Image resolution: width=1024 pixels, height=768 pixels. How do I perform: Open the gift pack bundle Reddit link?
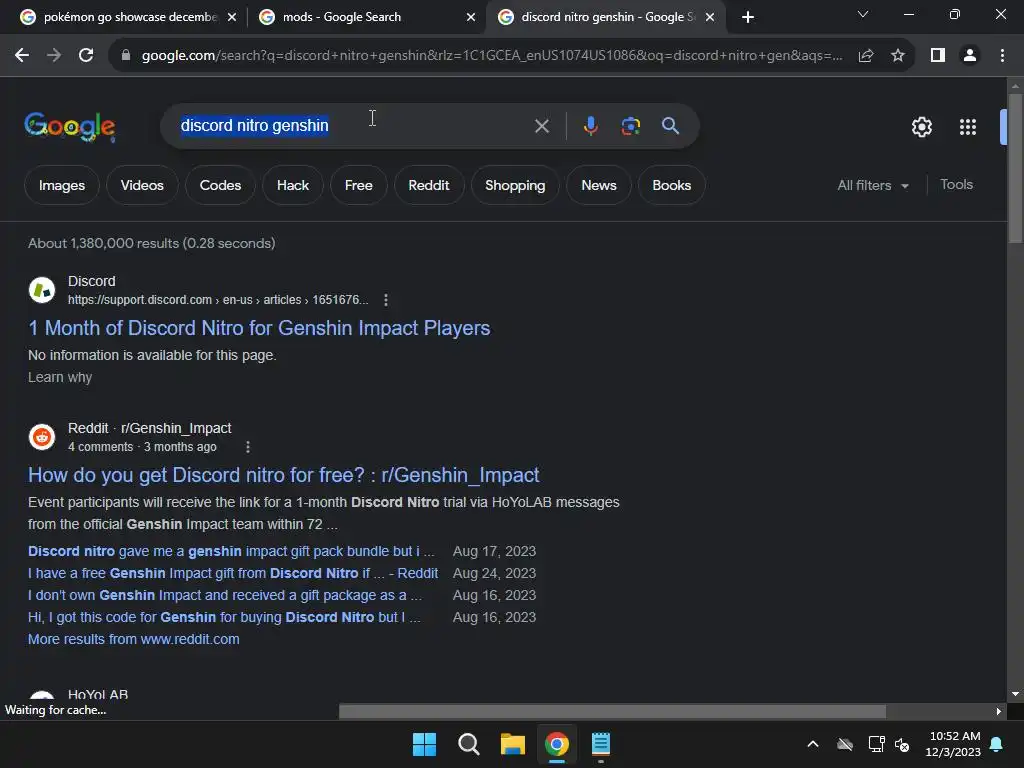click(x=231, y=551)
